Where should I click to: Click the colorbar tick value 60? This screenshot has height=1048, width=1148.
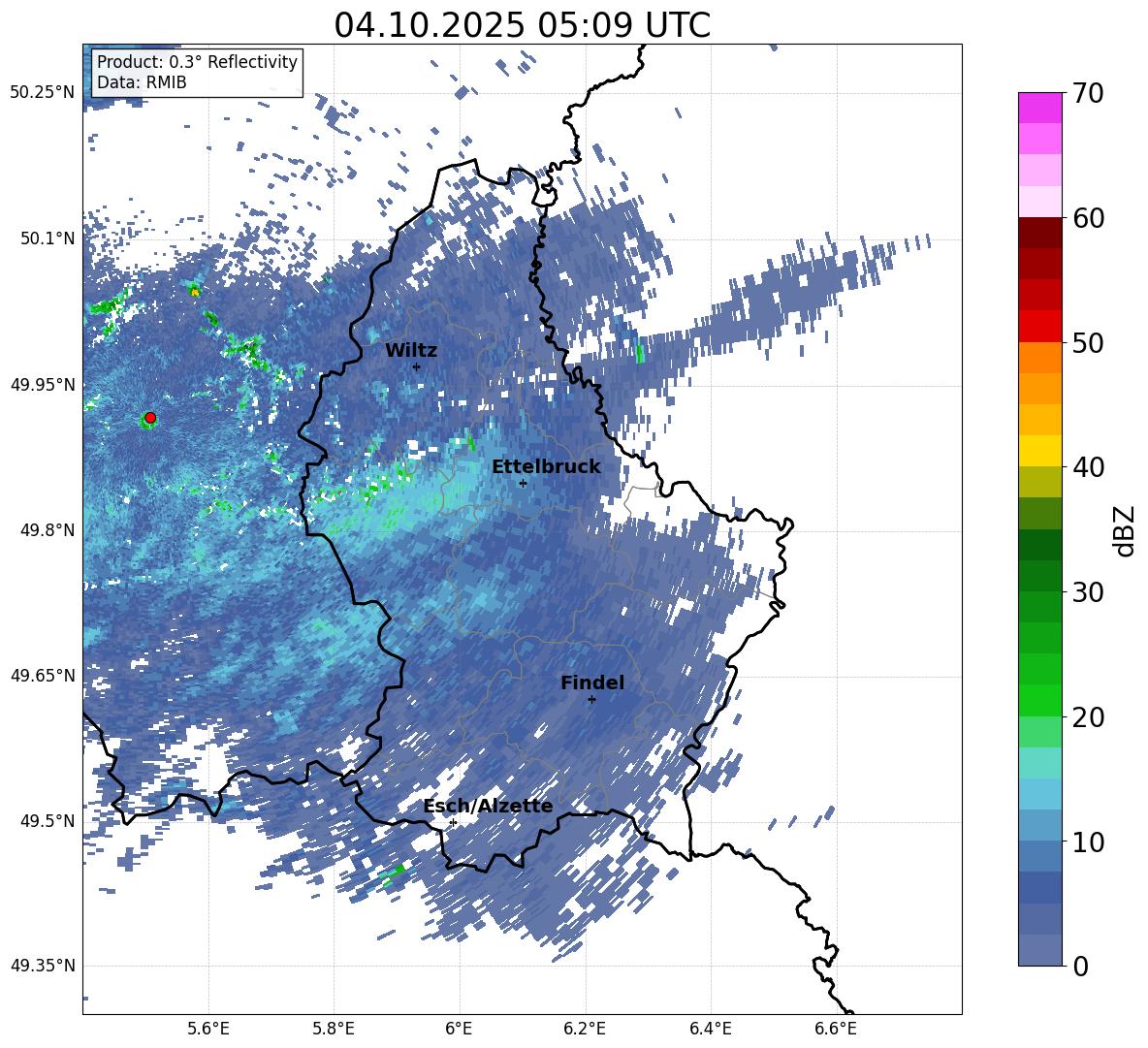[1088, 218]
